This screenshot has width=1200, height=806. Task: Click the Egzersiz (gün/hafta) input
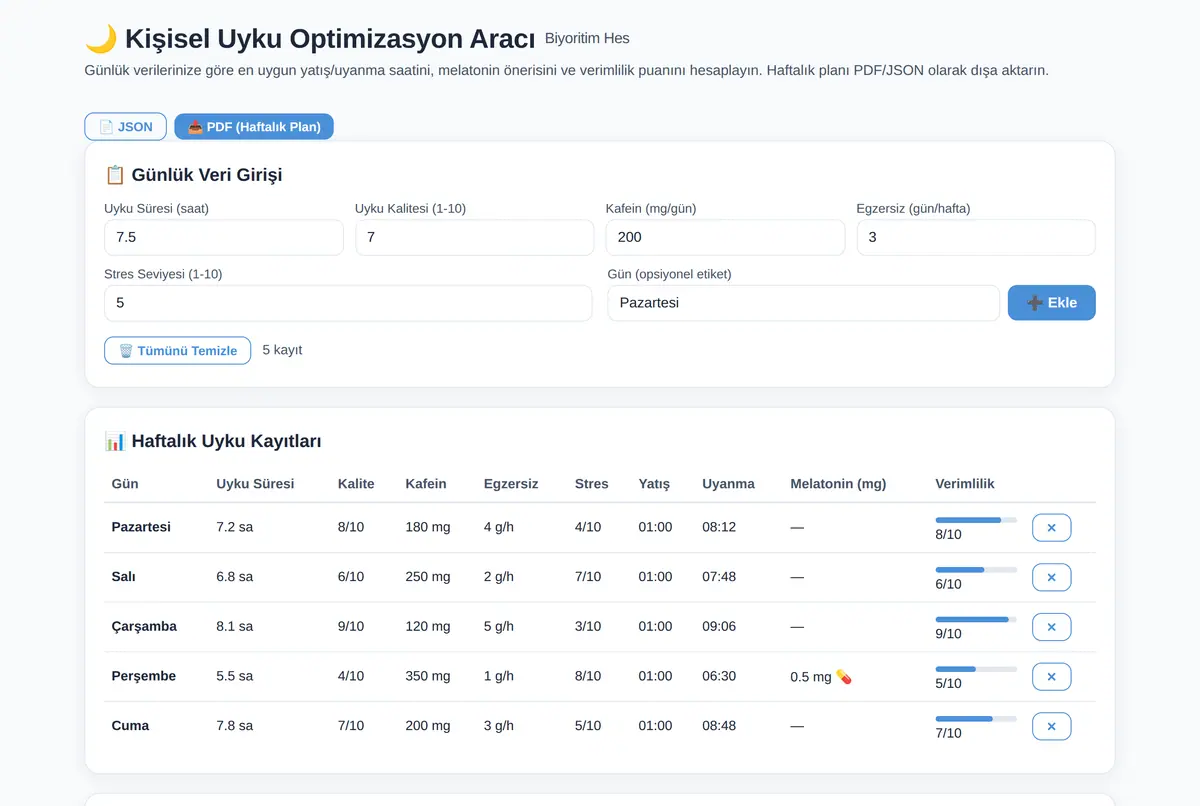pos(976,237)
